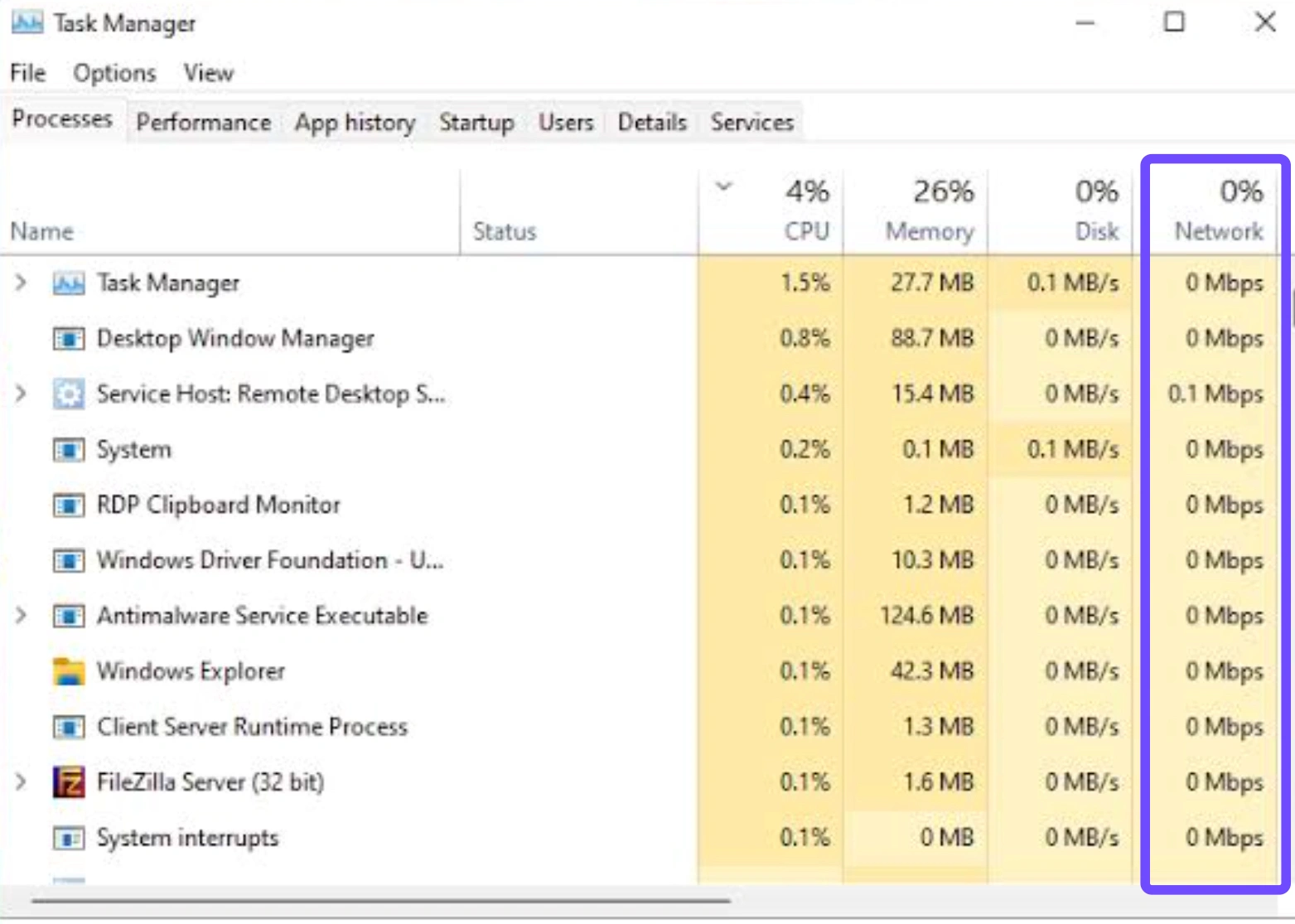Image resolution: width=1295 pixels, height=924 pixels.
Task: Expand the Task Manager process group
Action: tap(21, 283)
